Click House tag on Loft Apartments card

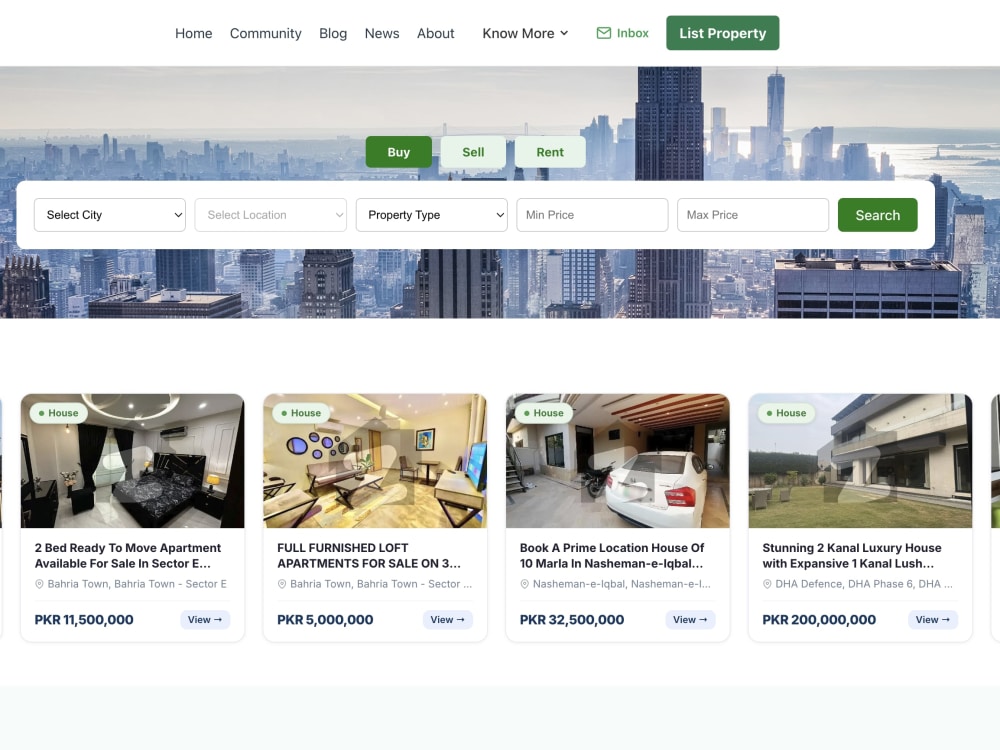pyautogui.click(x=301, y=413)
